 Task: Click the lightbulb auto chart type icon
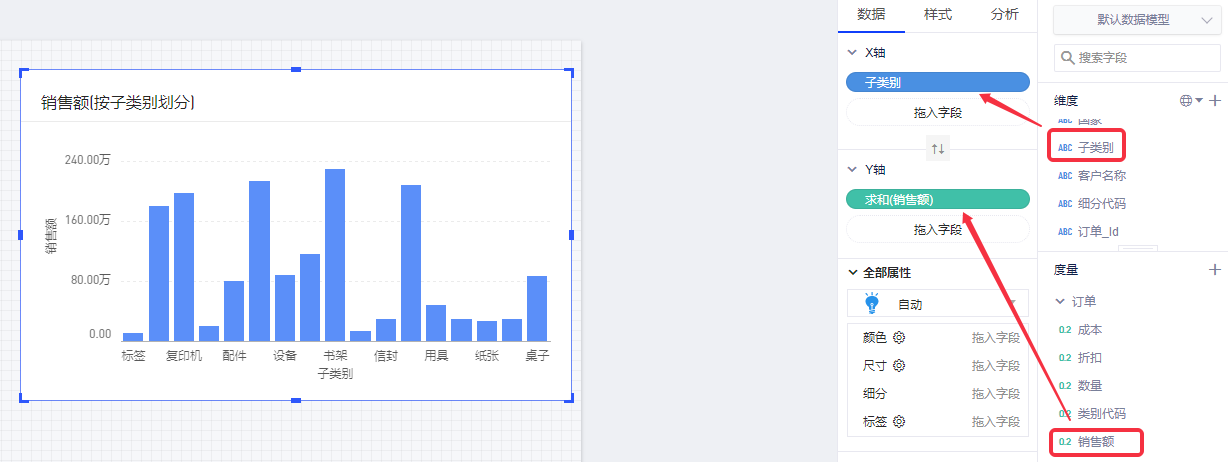(x=871, y=303)
